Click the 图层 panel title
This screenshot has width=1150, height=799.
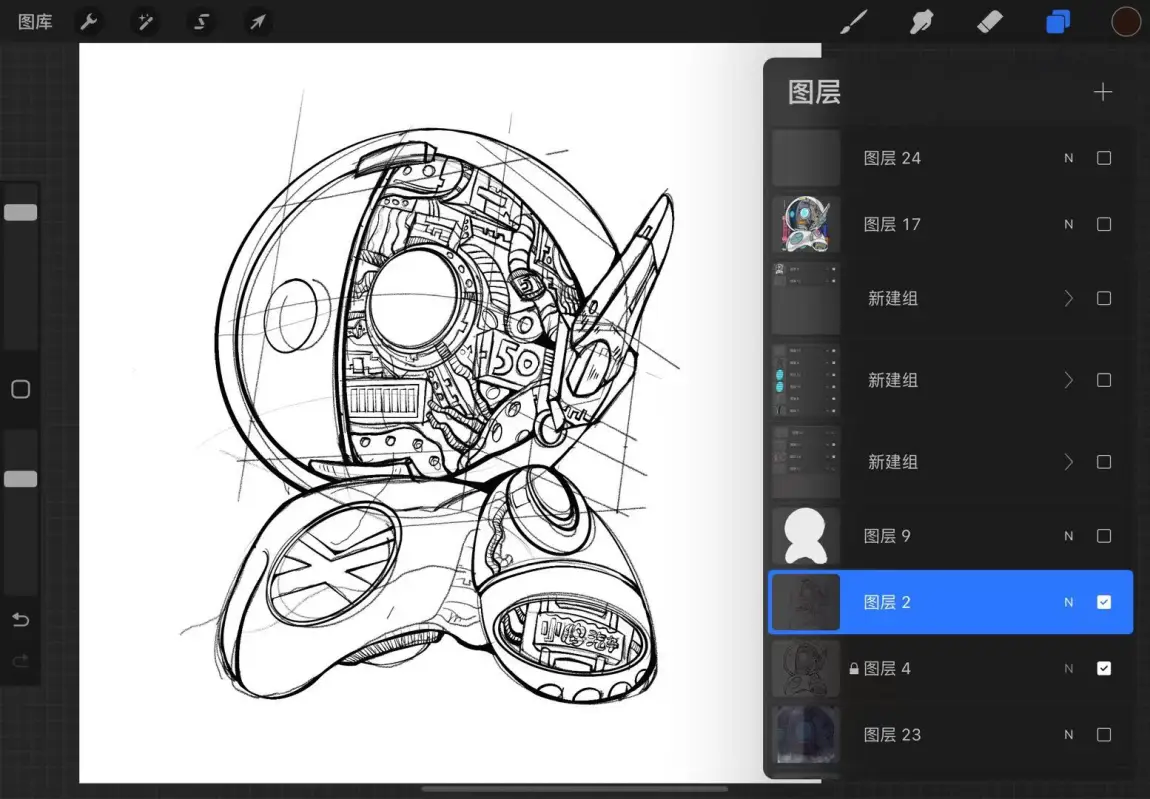(x=814, y=92)
